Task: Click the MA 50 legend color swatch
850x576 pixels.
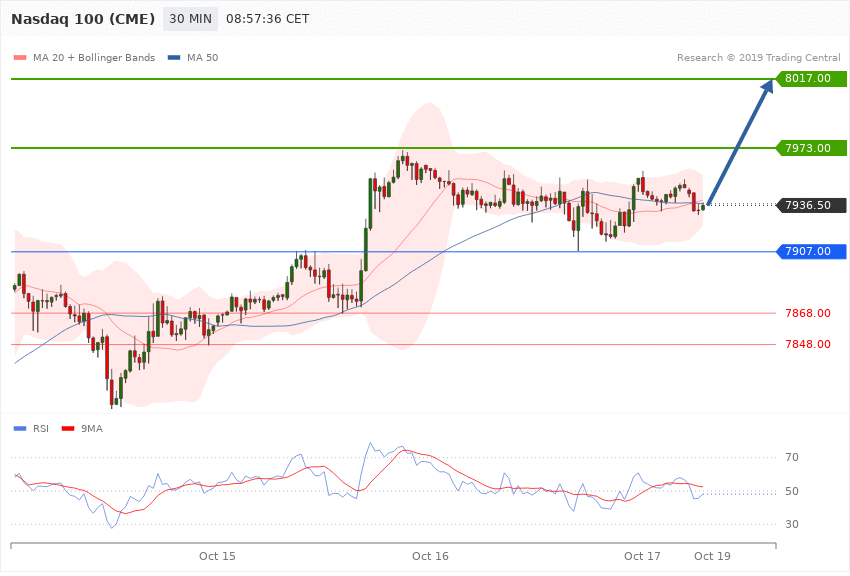Action: coord(174,57)
